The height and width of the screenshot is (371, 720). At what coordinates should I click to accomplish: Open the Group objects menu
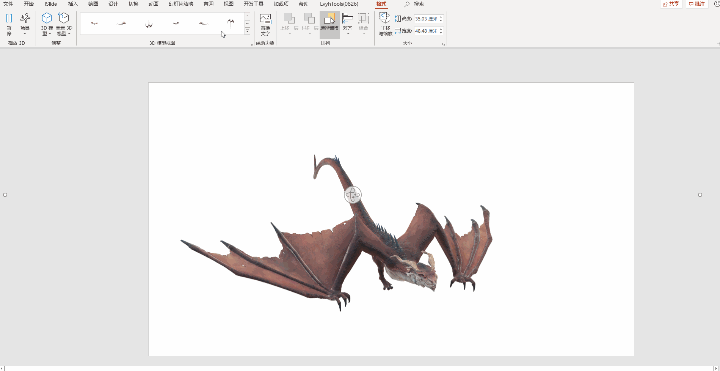coord(363,24)
